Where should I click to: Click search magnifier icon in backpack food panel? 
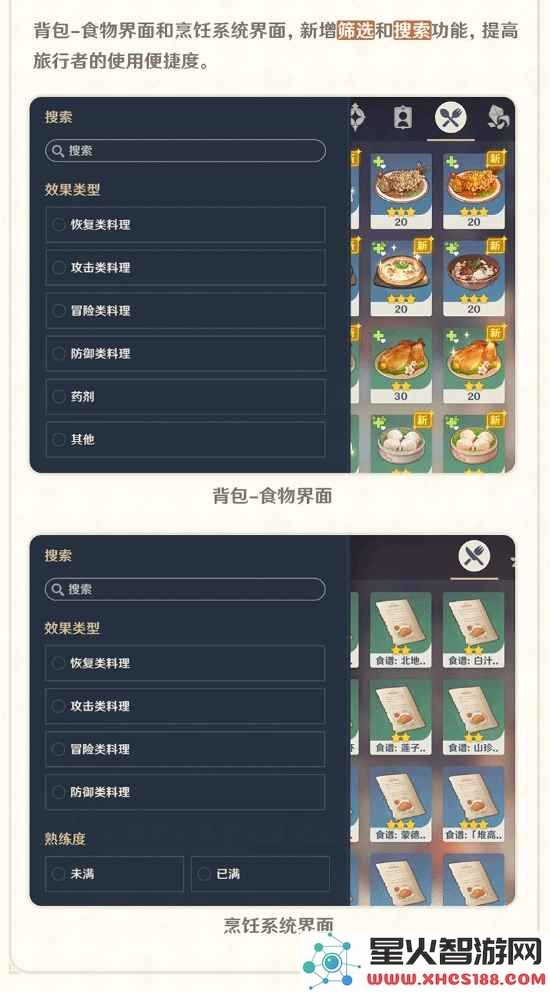pos(58,151)
